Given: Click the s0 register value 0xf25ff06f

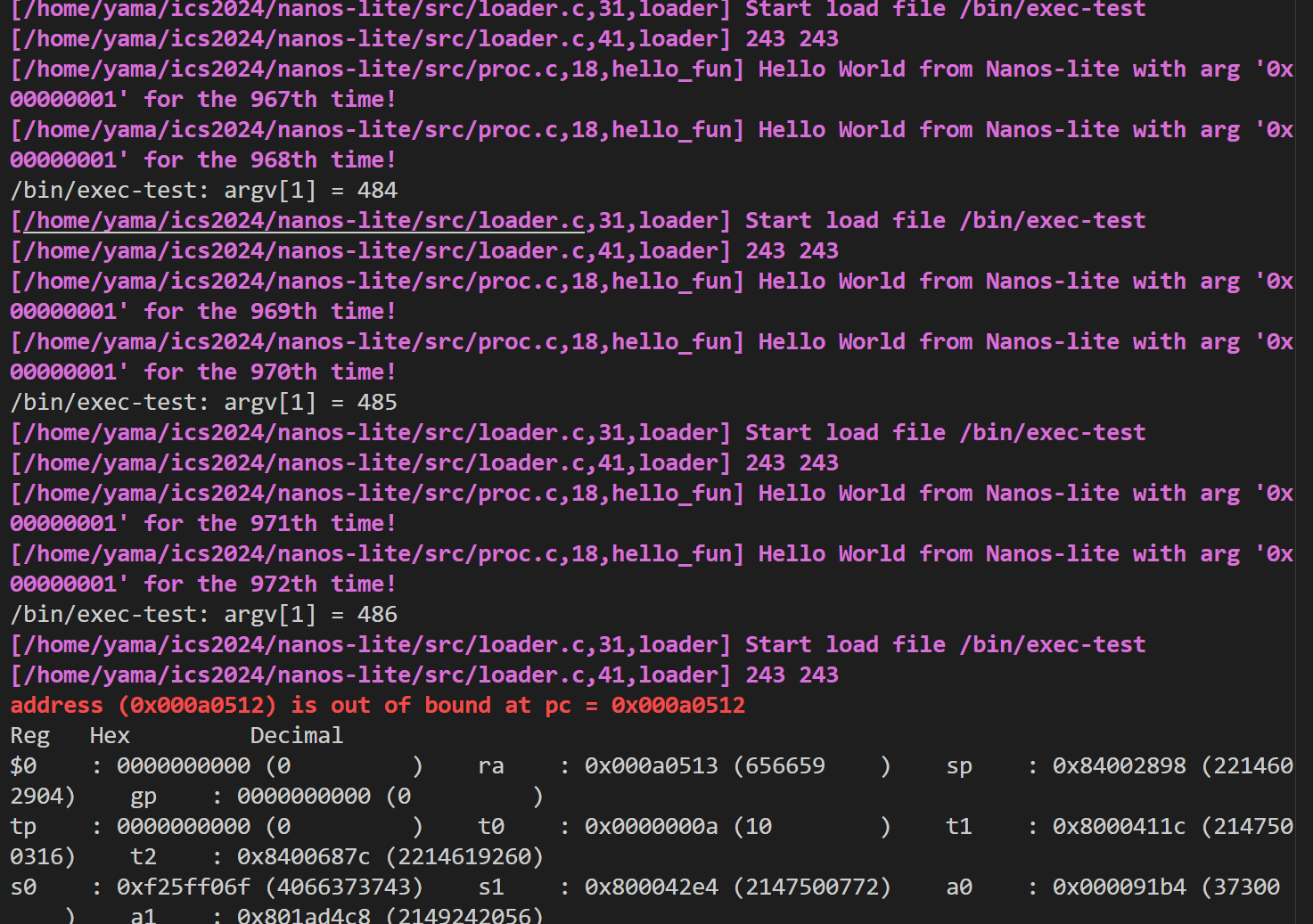Looking at the screenshot, I should click(183, 887).
